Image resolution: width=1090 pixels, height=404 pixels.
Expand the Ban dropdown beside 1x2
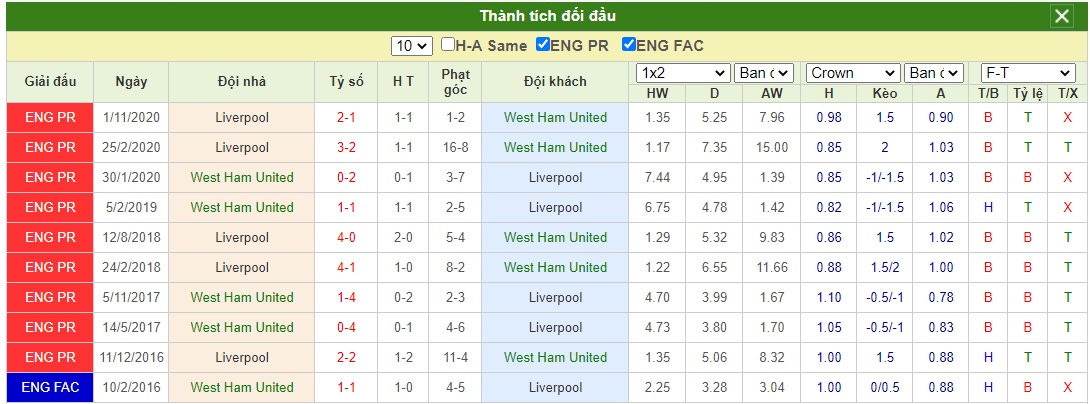(x=763, y=73)
